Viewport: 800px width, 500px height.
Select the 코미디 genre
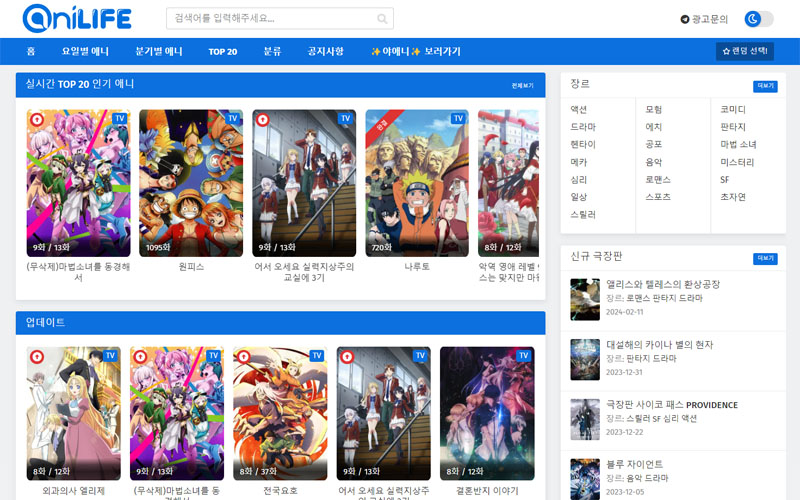(733, 109)
